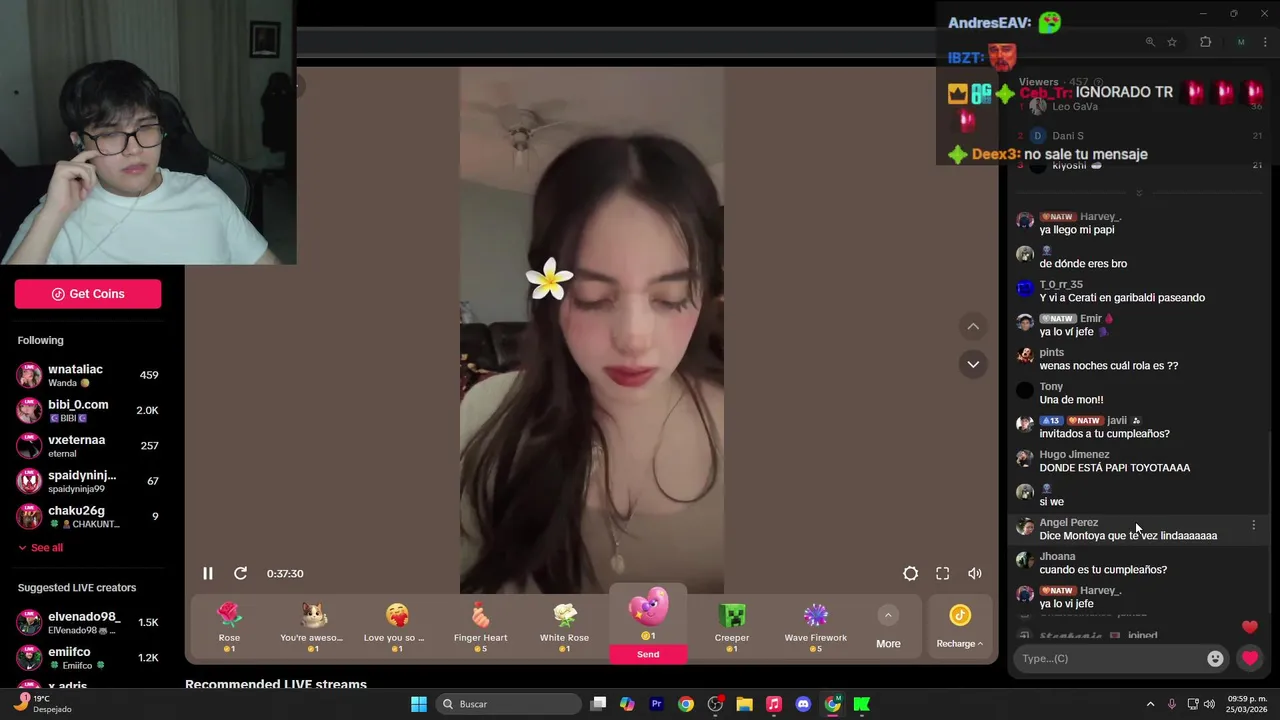The width and height of the screenshot is (1280, 720).
Task: Open chaku26g's live from Following
Action: point(88,516)
